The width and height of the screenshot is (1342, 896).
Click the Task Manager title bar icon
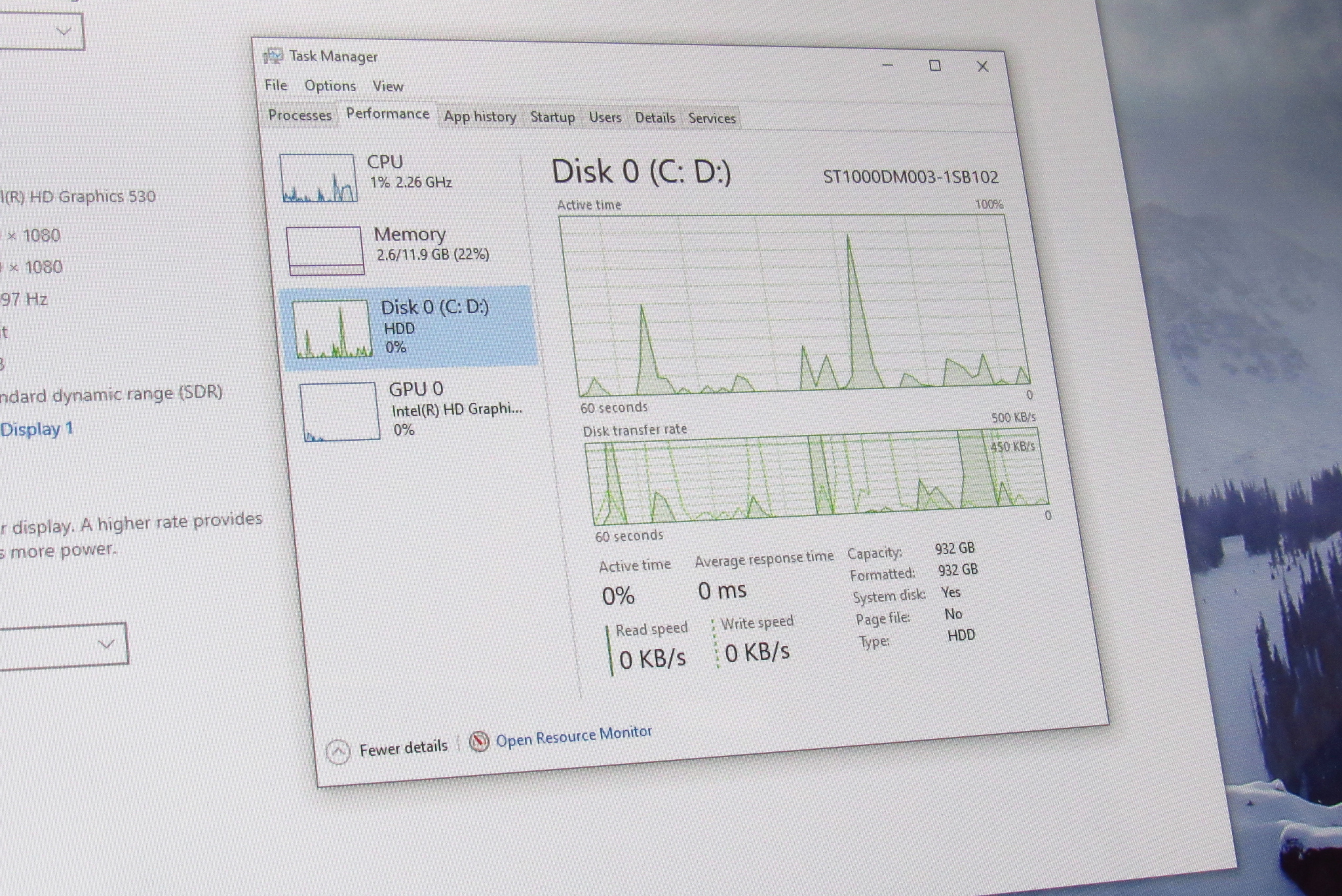[273, 56]
